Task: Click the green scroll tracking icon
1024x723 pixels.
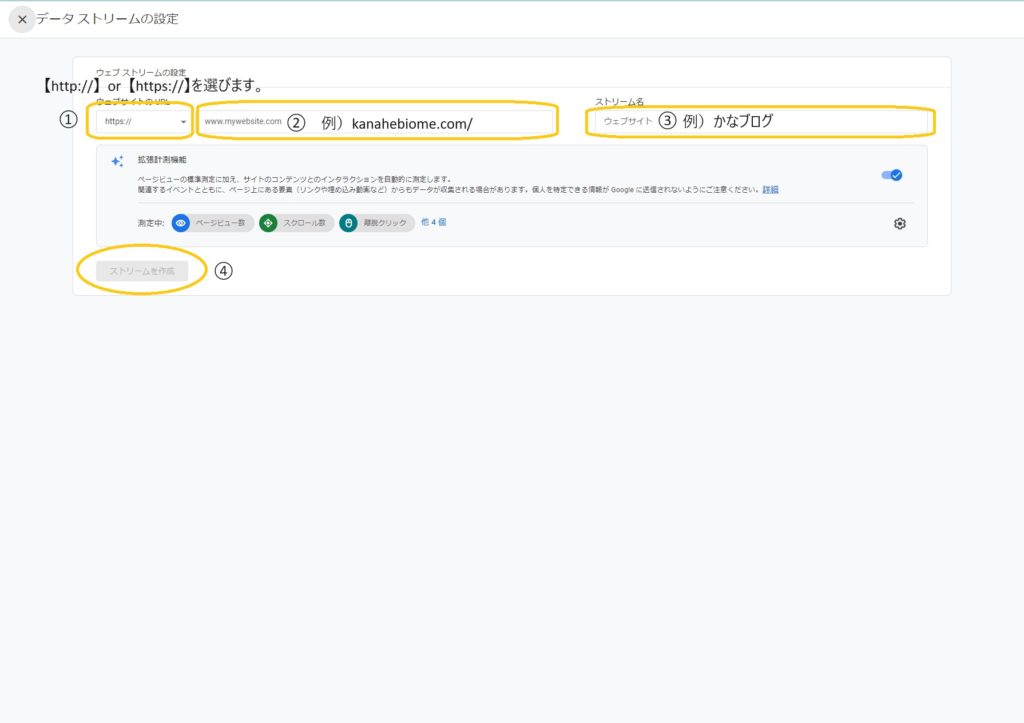Action: [x=268, y=223]
